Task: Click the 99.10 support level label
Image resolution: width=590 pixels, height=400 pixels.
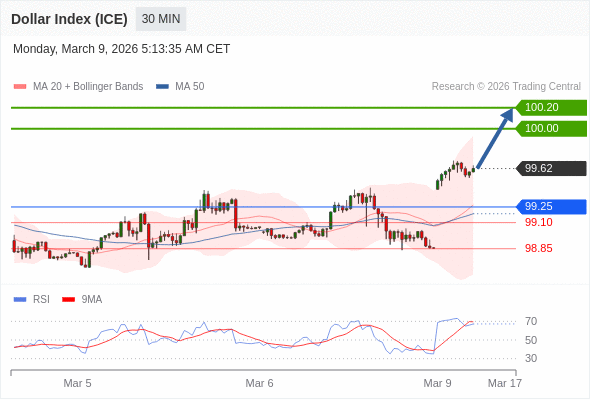Action: pos(539,222)
